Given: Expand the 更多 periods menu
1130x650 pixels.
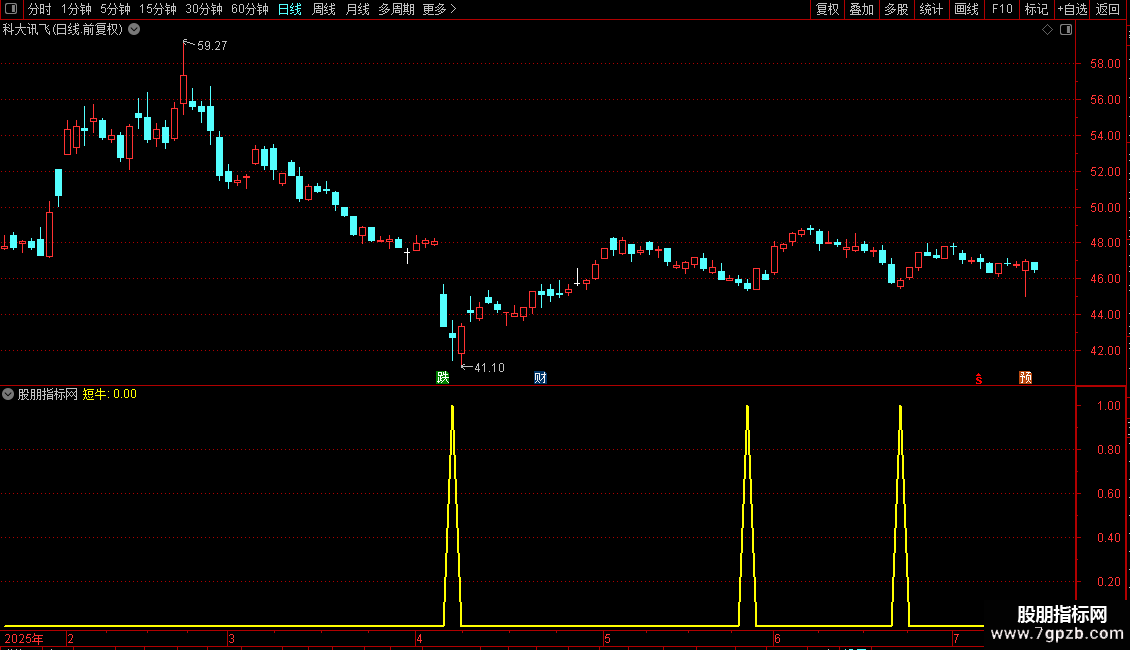Looking at the screenshot, I should (439, 9).
